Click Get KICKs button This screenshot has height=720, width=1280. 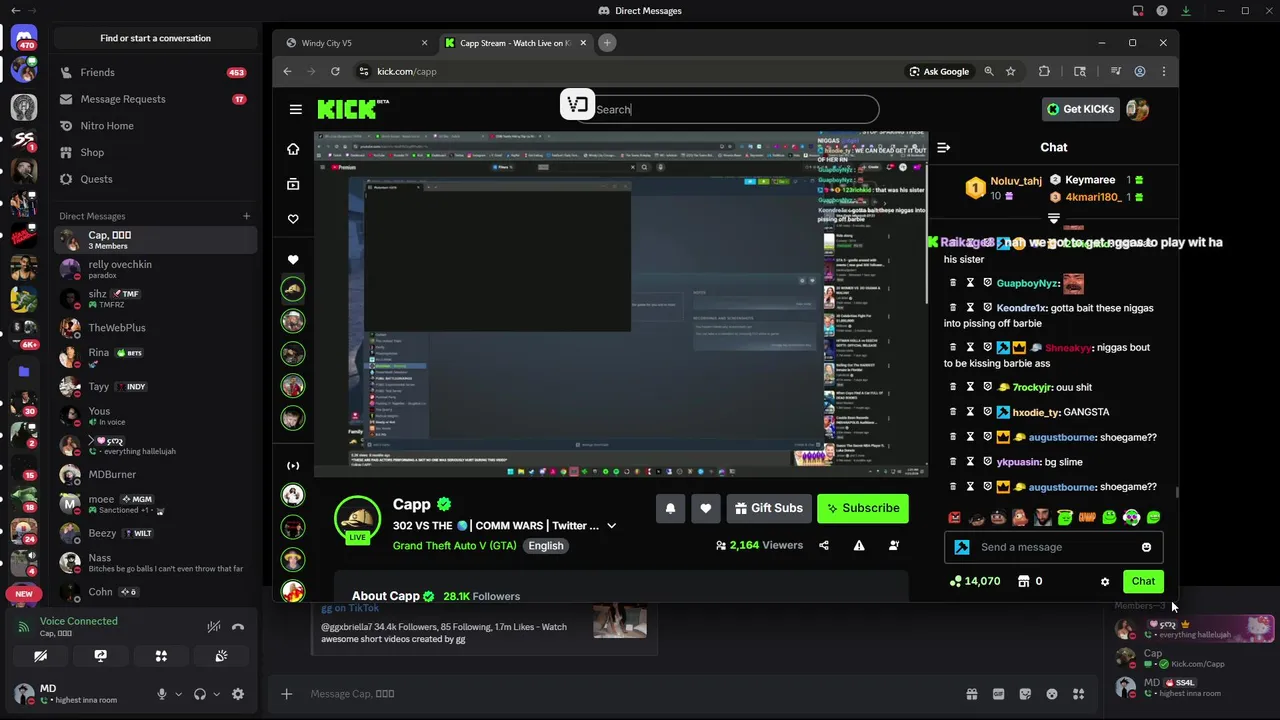point(1080,109)
